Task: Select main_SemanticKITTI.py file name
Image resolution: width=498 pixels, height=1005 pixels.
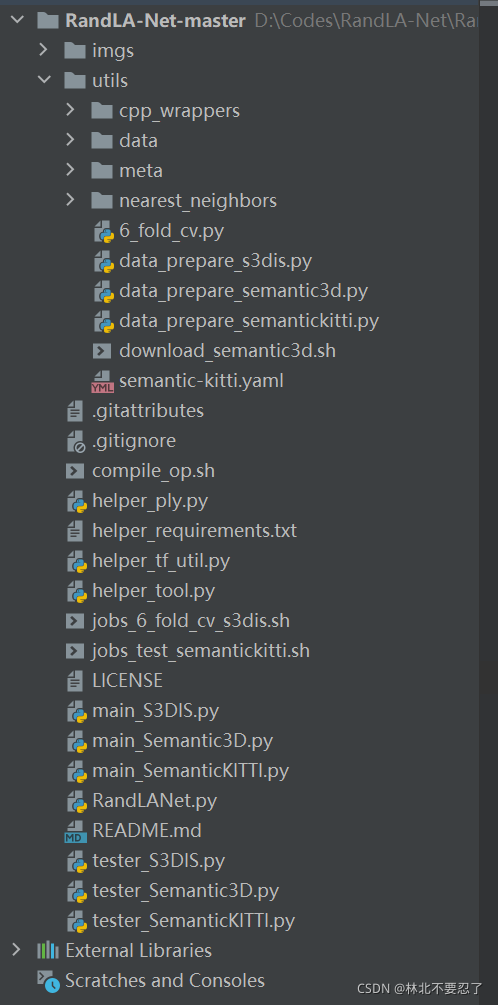Action: tap(190, 771)
